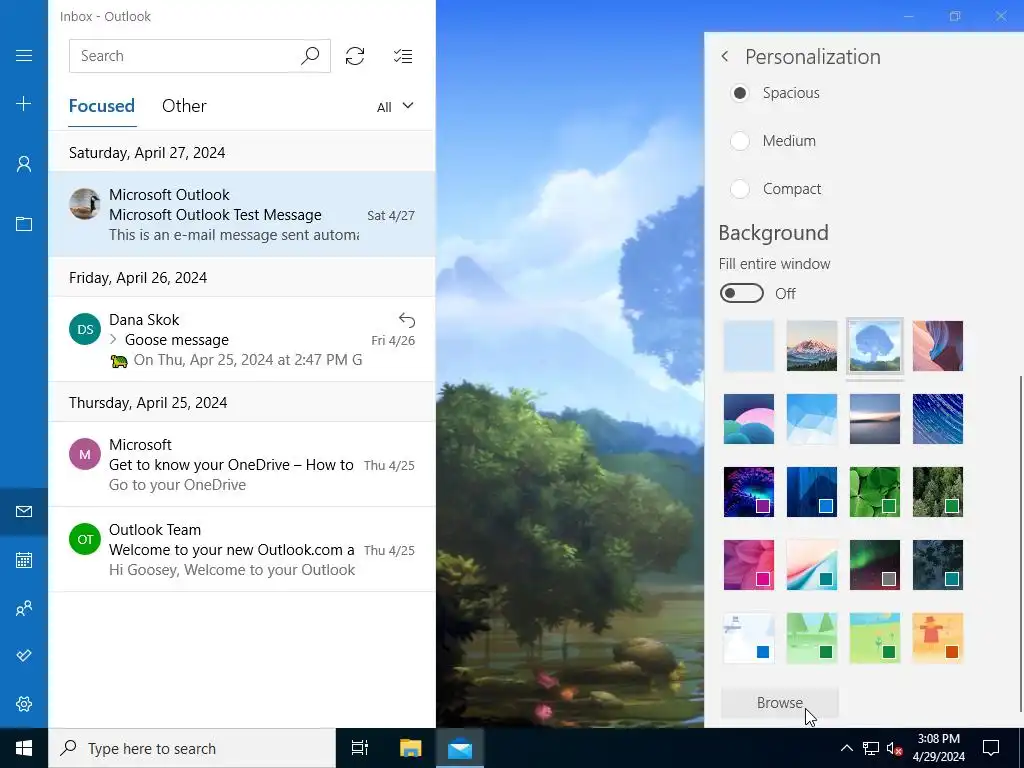1024x768 pixels.
Task: Open Welcome to your new Outlook.com email
Action: pos(242,549)
